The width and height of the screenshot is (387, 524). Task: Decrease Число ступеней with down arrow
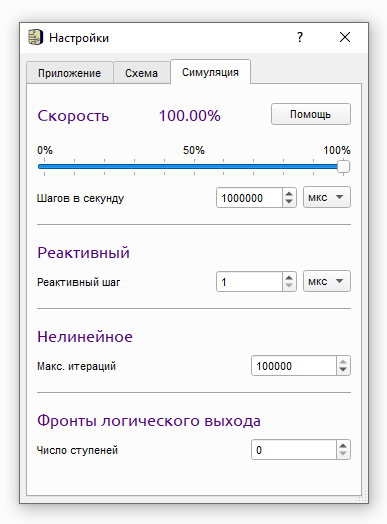[x=343, y=454]
